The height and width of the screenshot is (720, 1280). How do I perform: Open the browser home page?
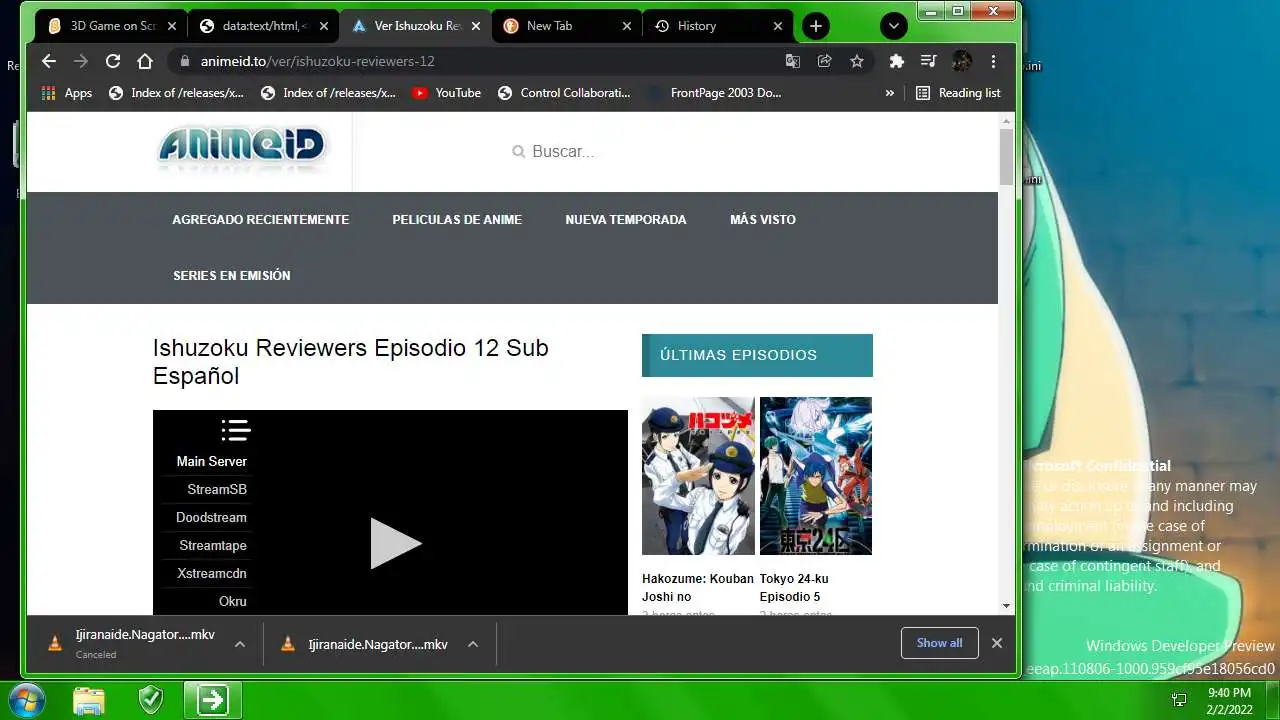(145, 61)
